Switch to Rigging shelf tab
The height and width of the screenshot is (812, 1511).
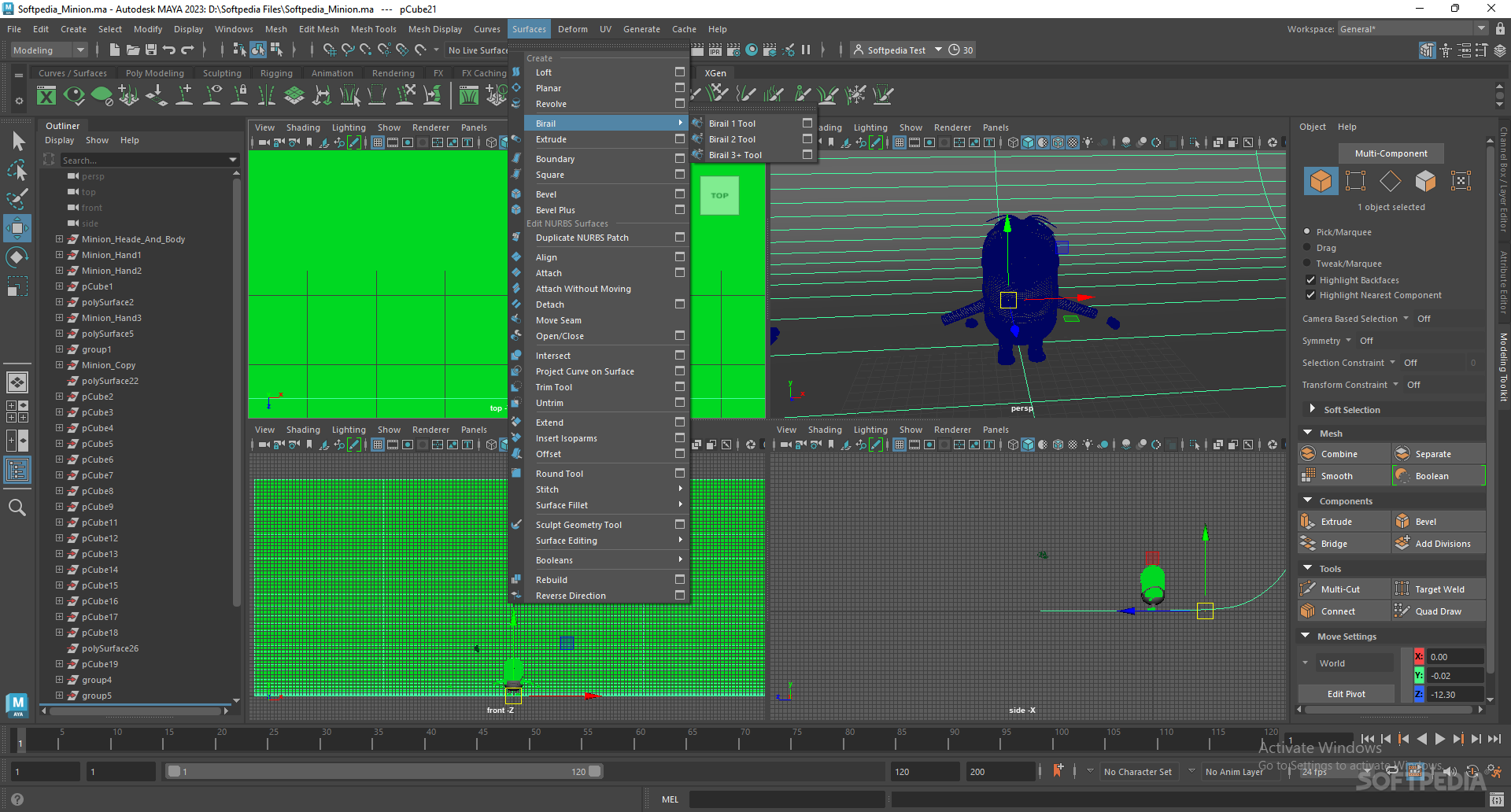pos(276,73)
